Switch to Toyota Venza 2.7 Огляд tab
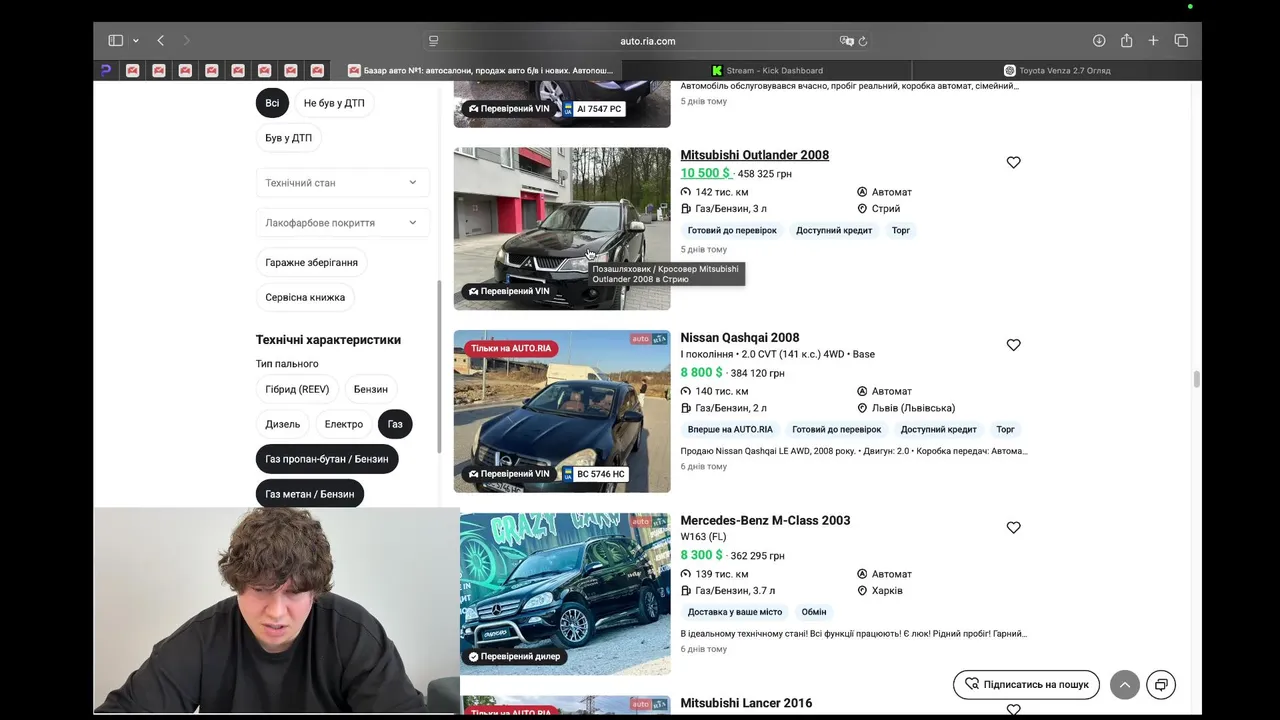Image resolution: width=1280 pixels, height=720 pixels. (x=1057, y=71)
